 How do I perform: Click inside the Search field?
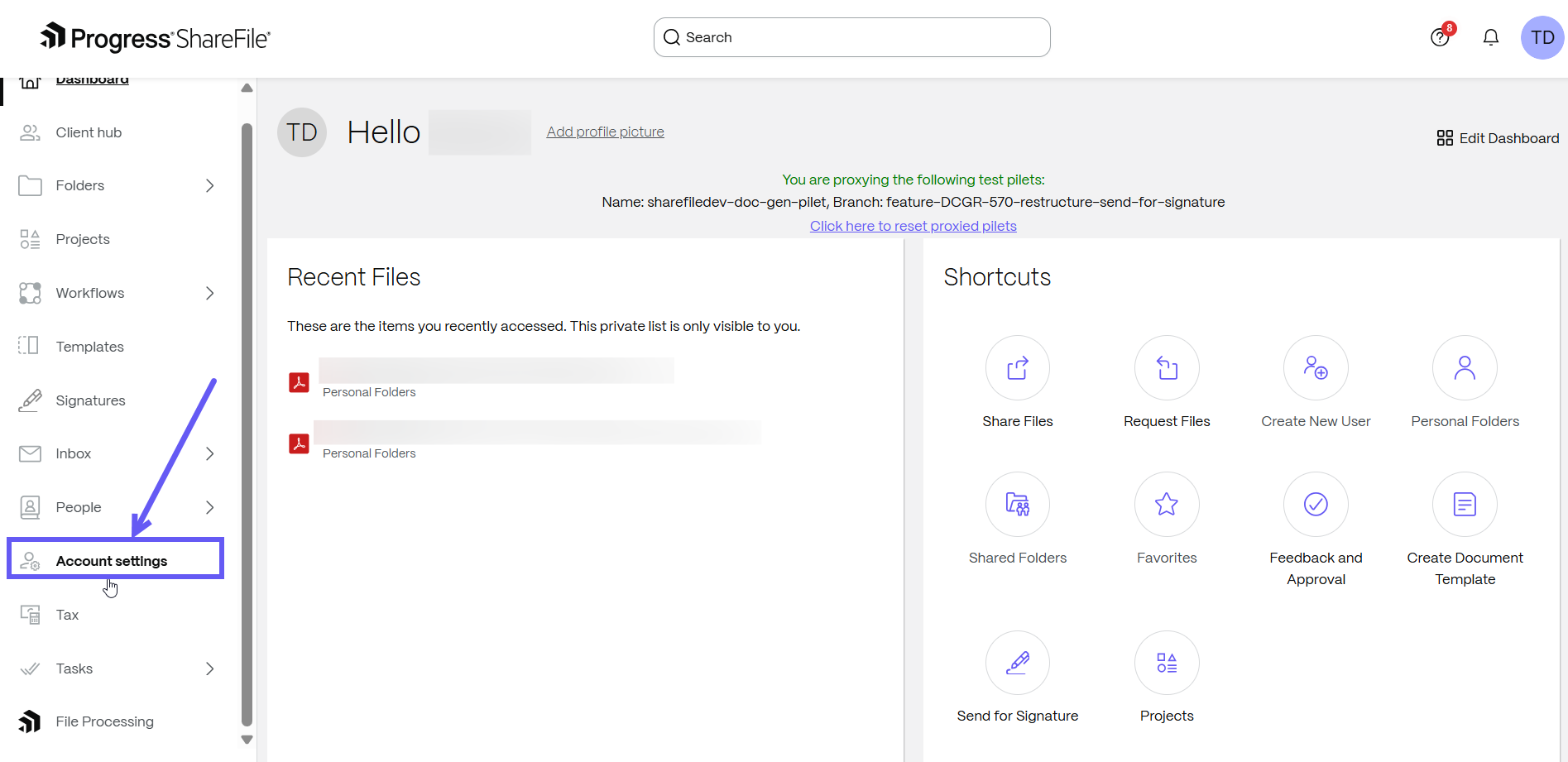coord(851,37)
